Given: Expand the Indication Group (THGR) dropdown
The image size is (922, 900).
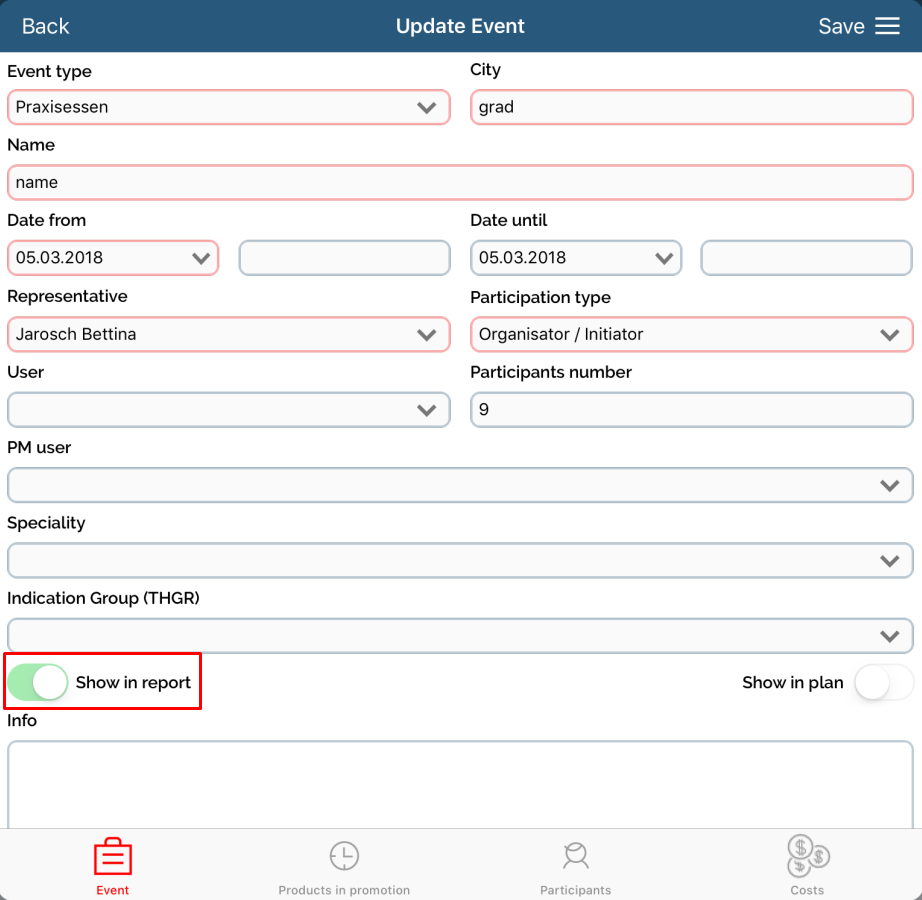Looking at the screenshot, I should (x=460, y=635).
